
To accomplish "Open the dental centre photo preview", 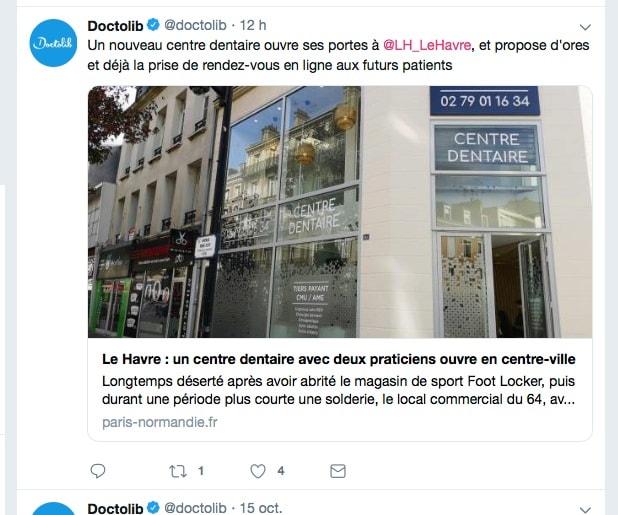I will (x=340, y=212).
